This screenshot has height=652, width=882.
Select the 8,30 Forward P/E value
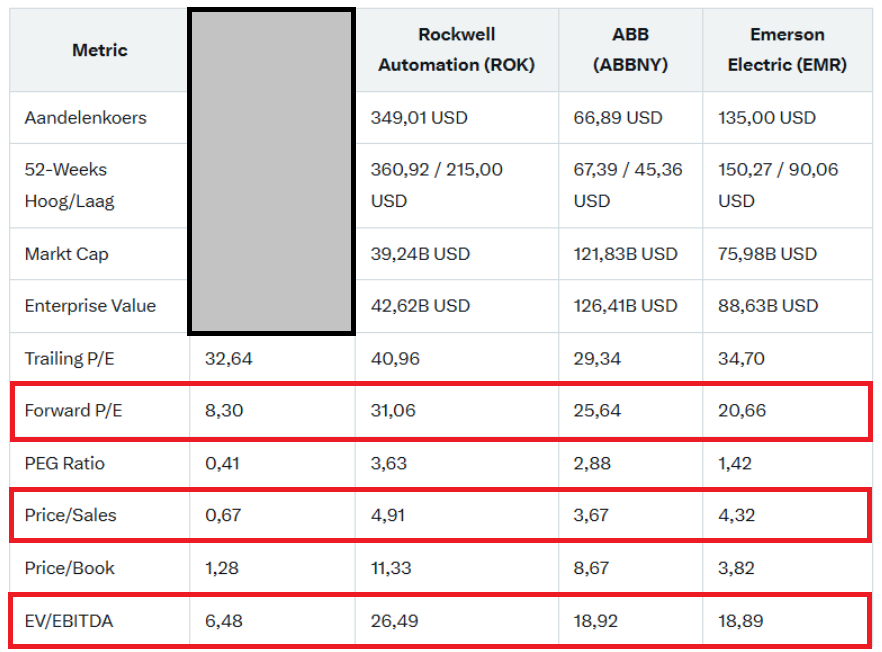coord(223,411)
